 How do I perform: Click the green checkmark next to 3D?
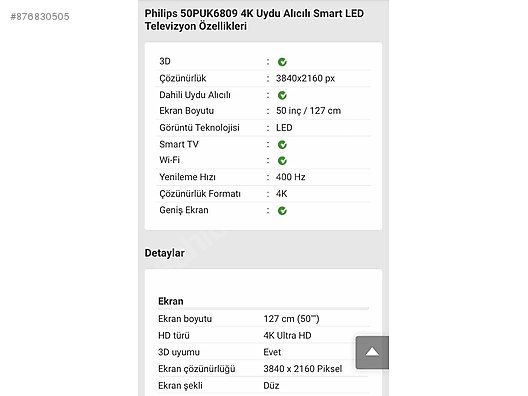pos(282,62)
